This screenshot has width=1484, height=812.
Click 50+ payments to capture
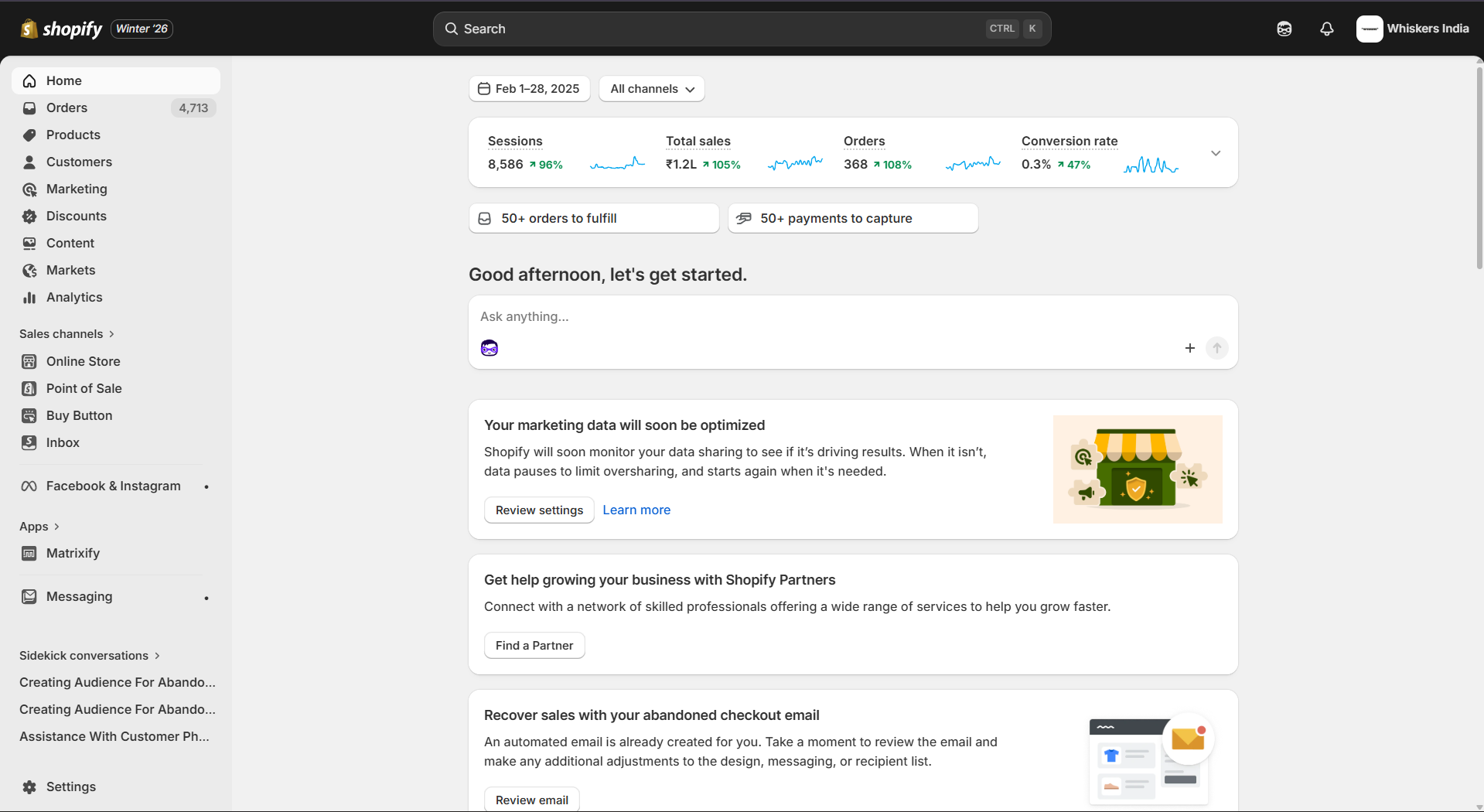tap(853, 218)
